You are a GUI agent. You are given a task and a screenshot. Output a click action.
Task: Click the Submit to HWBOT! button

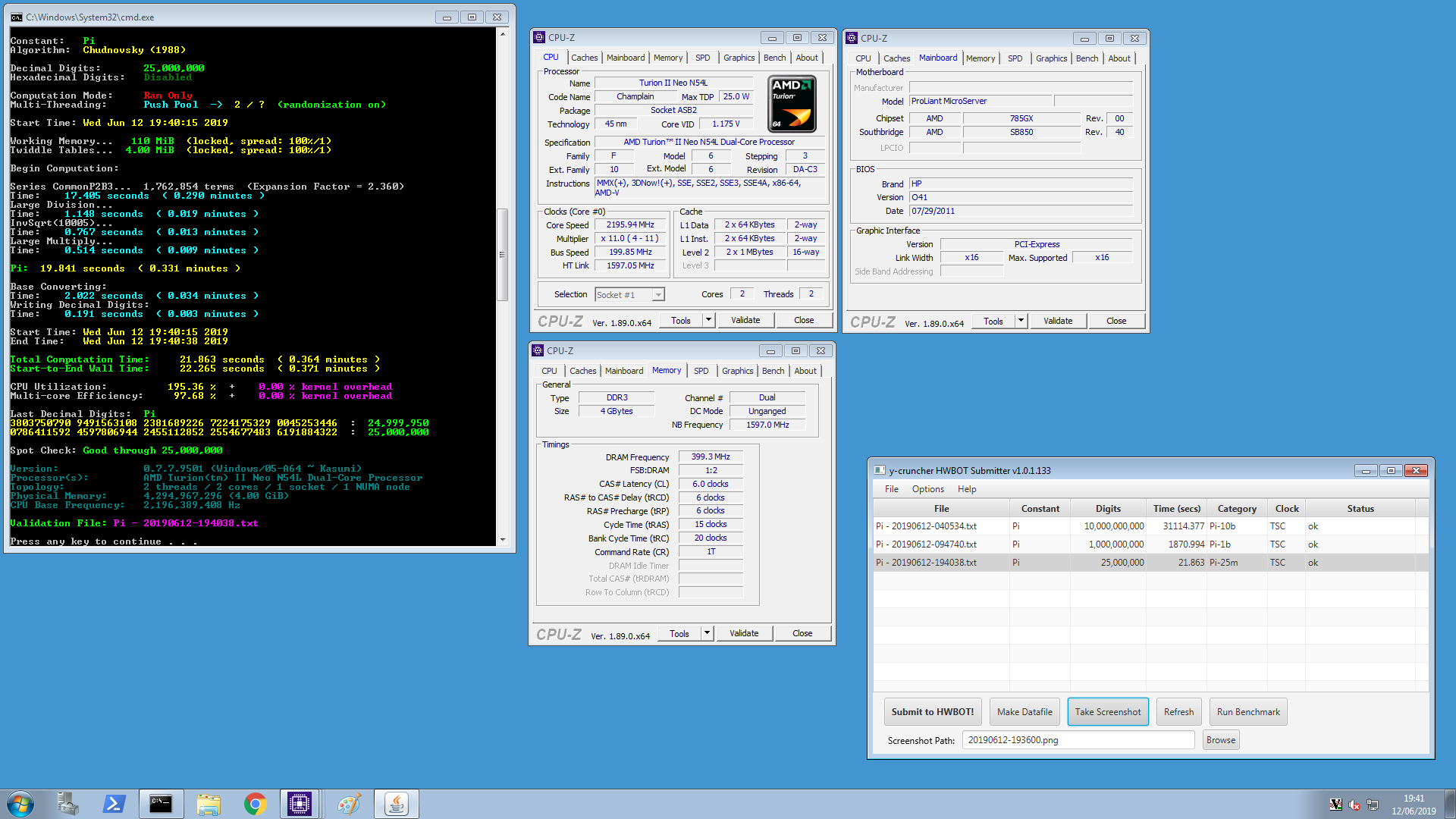[x=933, y=712]
